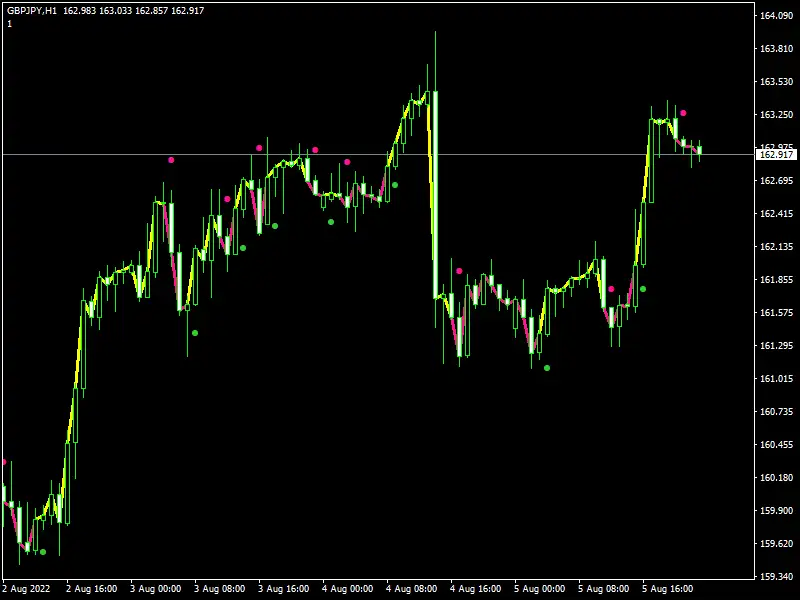Click the 163.250 price scale value
The image size is (800, 600).
[x=777, y=115]
